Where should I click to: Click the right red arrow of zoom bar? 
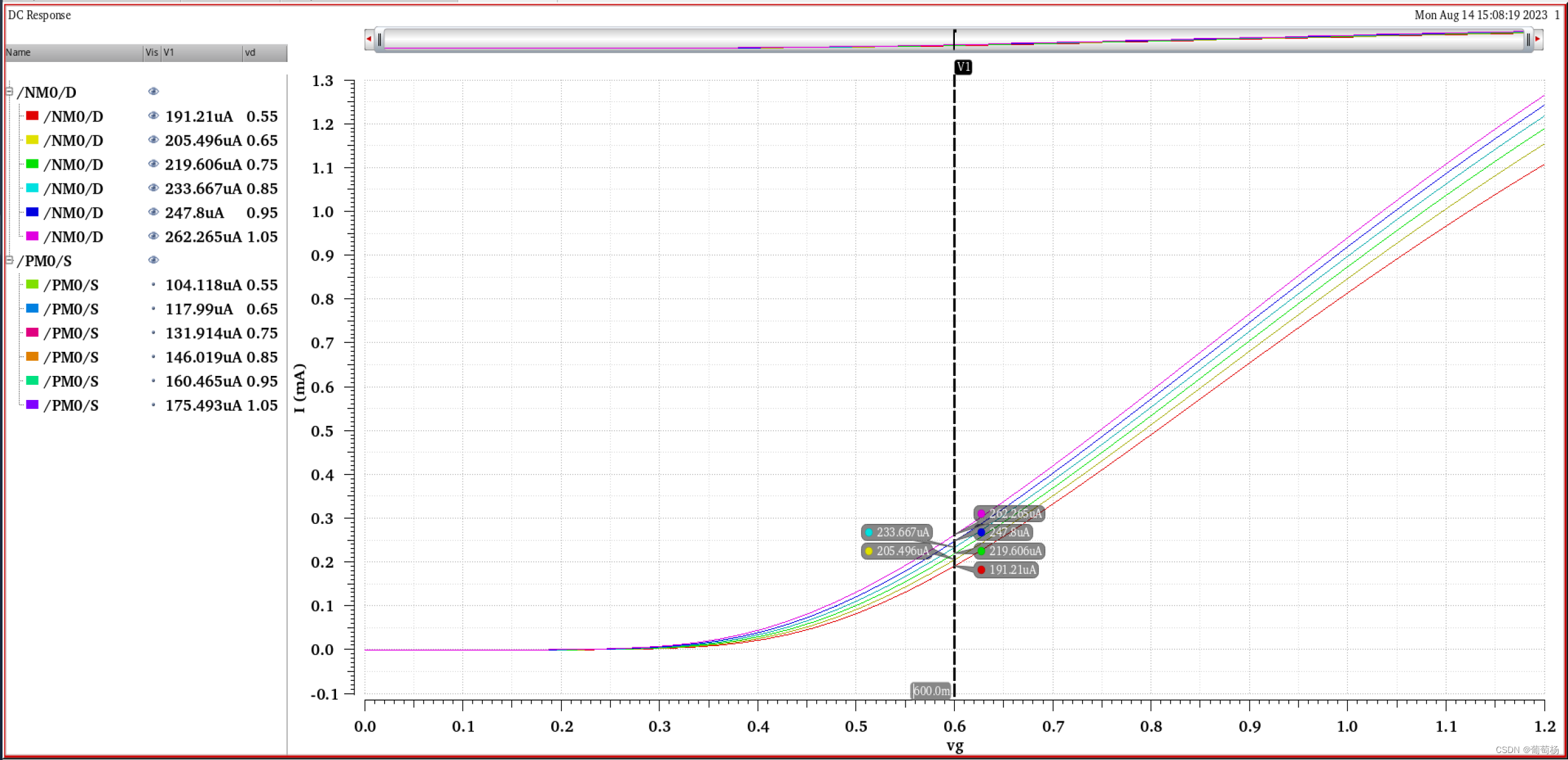tap(1538, 39)
